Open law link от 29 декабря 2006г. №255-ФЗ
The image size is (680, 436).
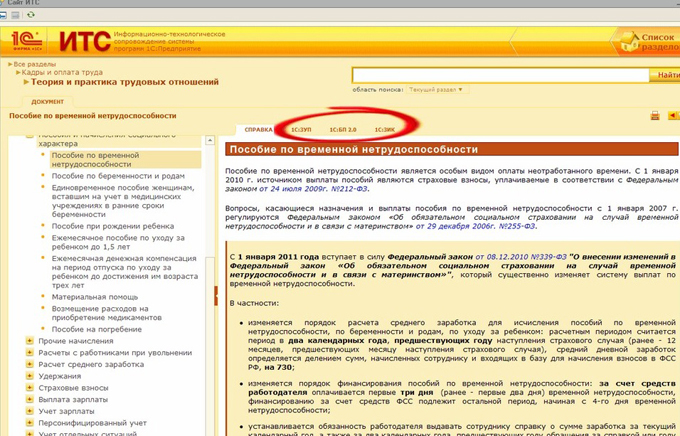point(475,226)
